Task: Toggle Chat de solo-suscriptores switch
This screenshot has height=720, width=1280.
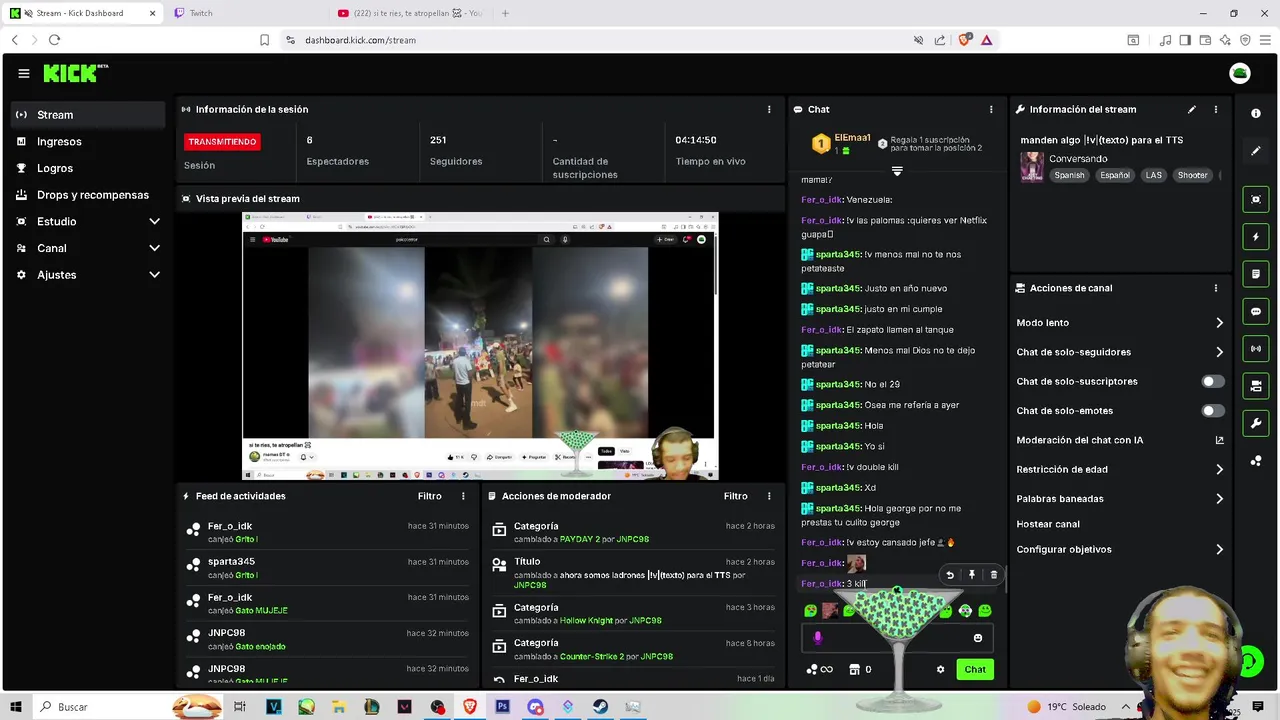Action: tap(1212, 381)
